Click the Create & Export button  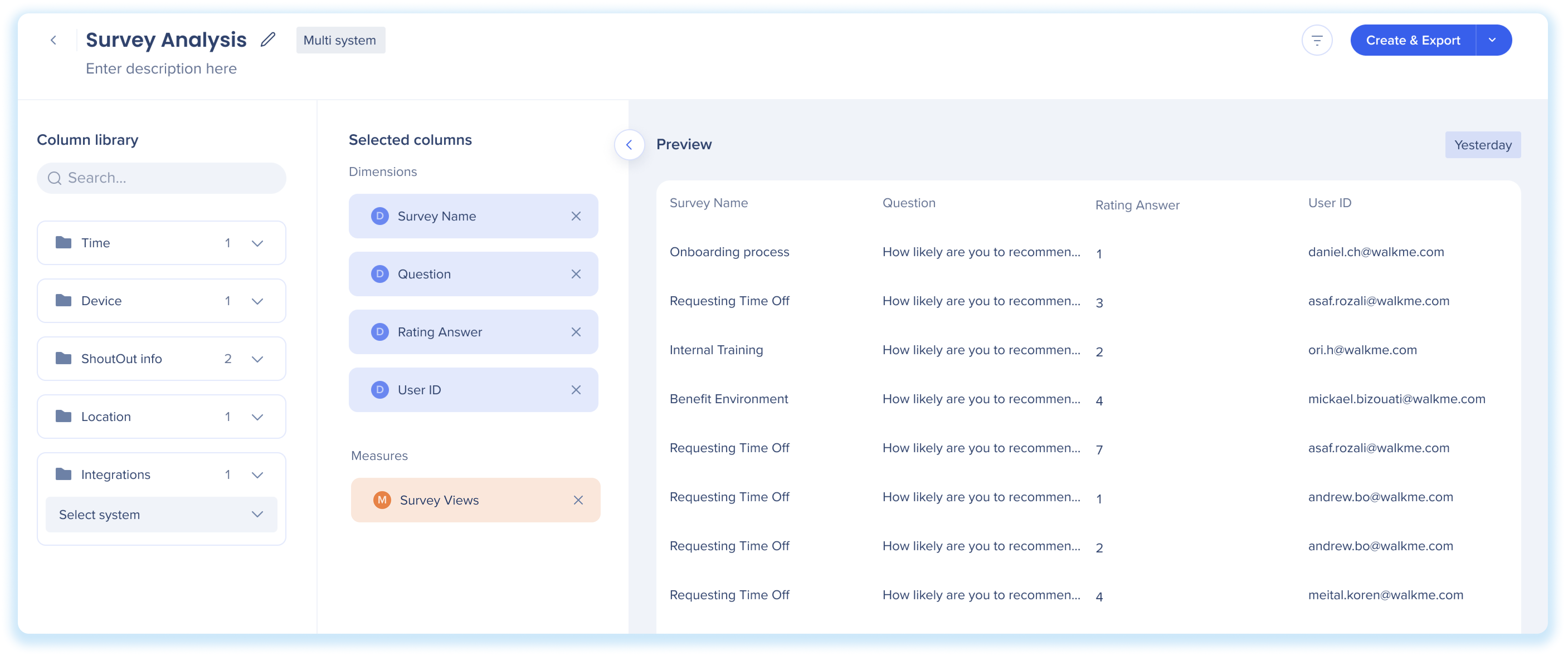point(1412,40)
